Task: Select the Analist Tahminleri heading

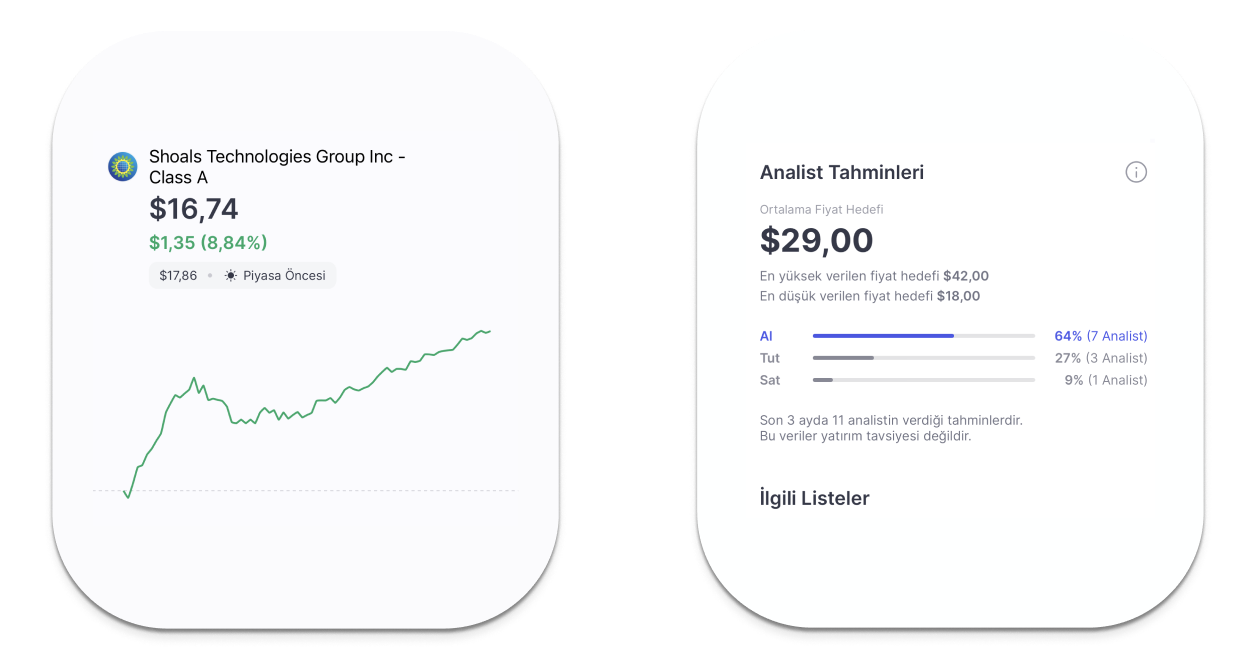Action: click(842, 172)
